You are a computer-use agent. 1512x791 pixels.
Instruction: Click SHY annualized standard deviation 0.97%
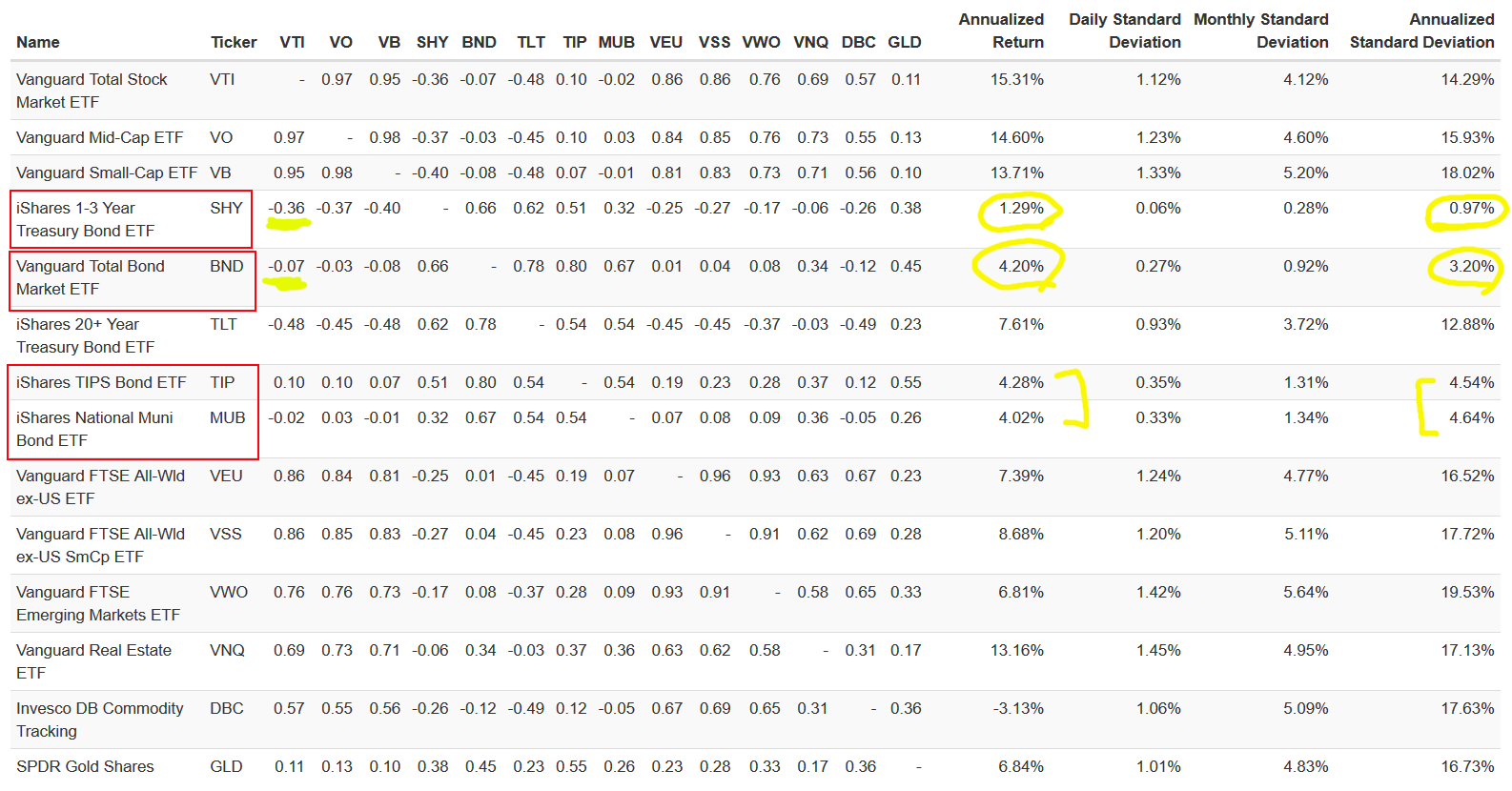pos(1472,208)
